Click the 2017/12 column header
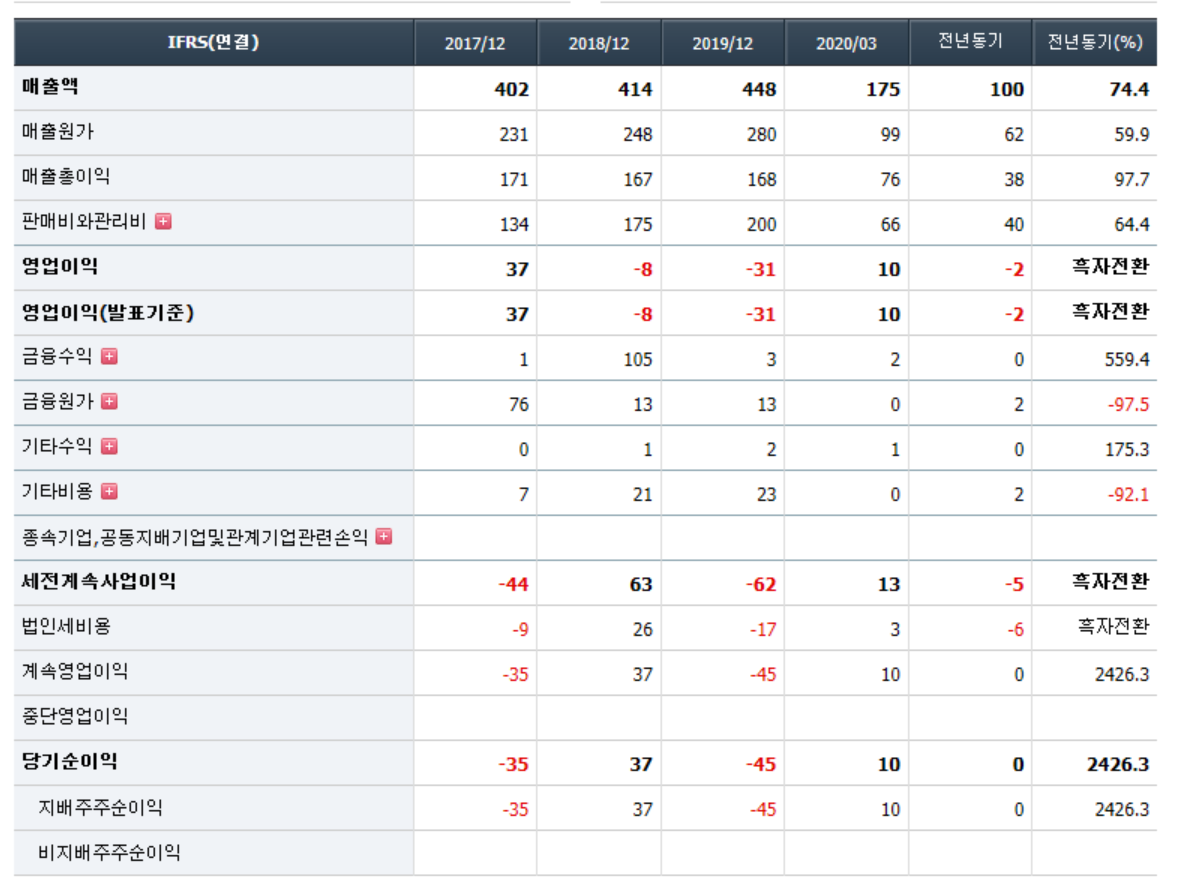The image size is (1179, 891). click(x=475, y=43)
